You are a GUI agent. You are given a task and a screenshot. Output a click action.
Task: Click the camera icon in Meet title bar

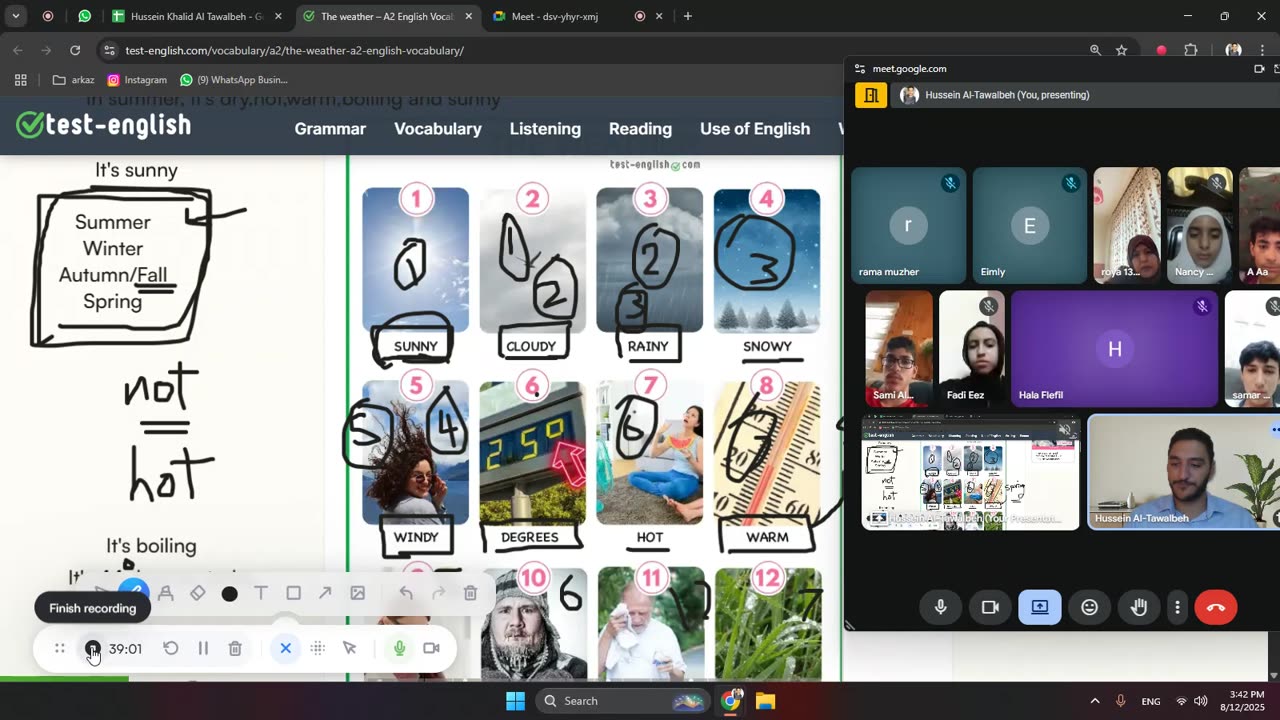pyautogui.click(x=1259, y=69)
